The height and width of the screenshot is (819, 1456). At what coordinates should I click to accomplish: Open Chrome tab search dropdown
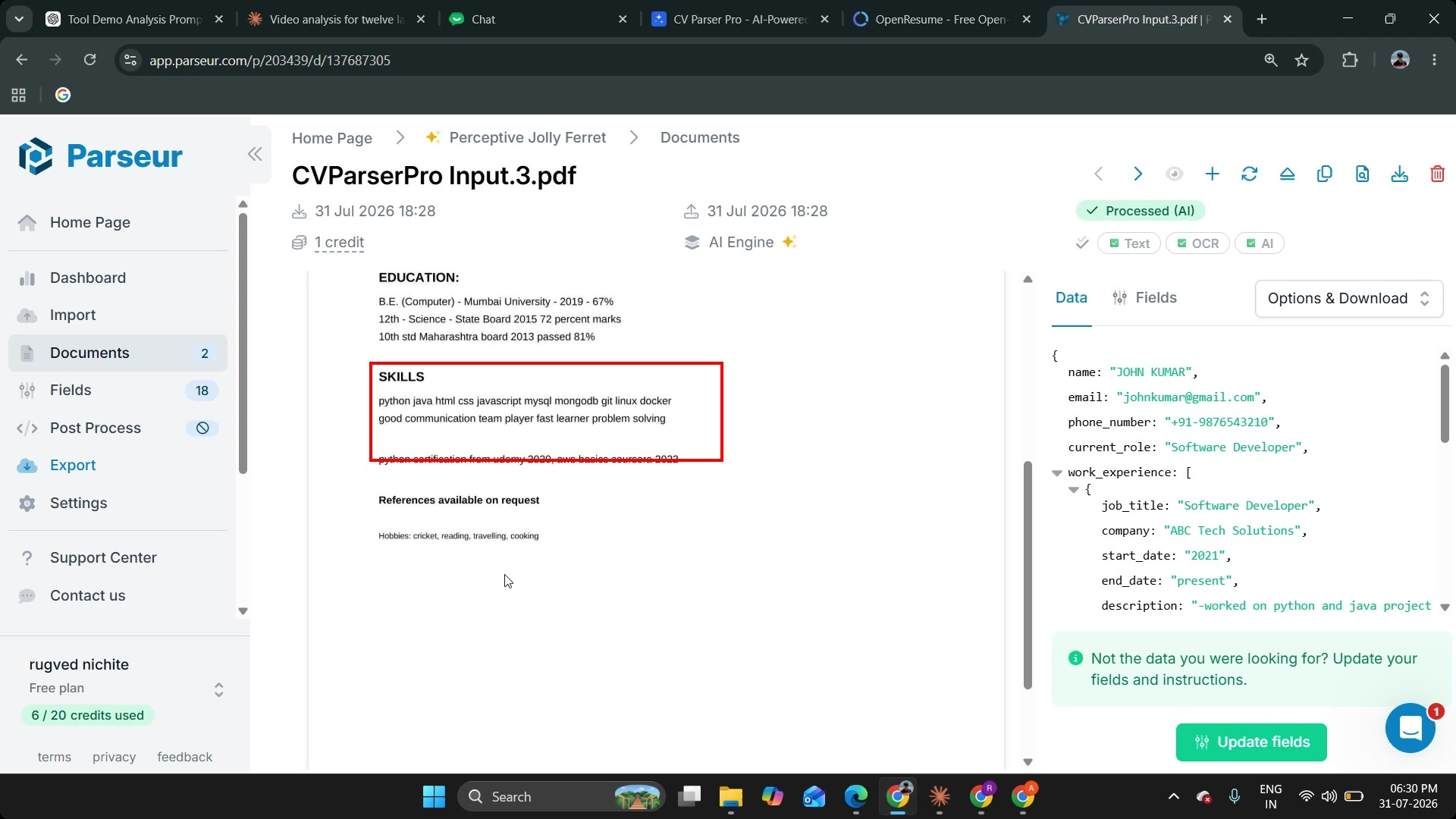point(19,20)
